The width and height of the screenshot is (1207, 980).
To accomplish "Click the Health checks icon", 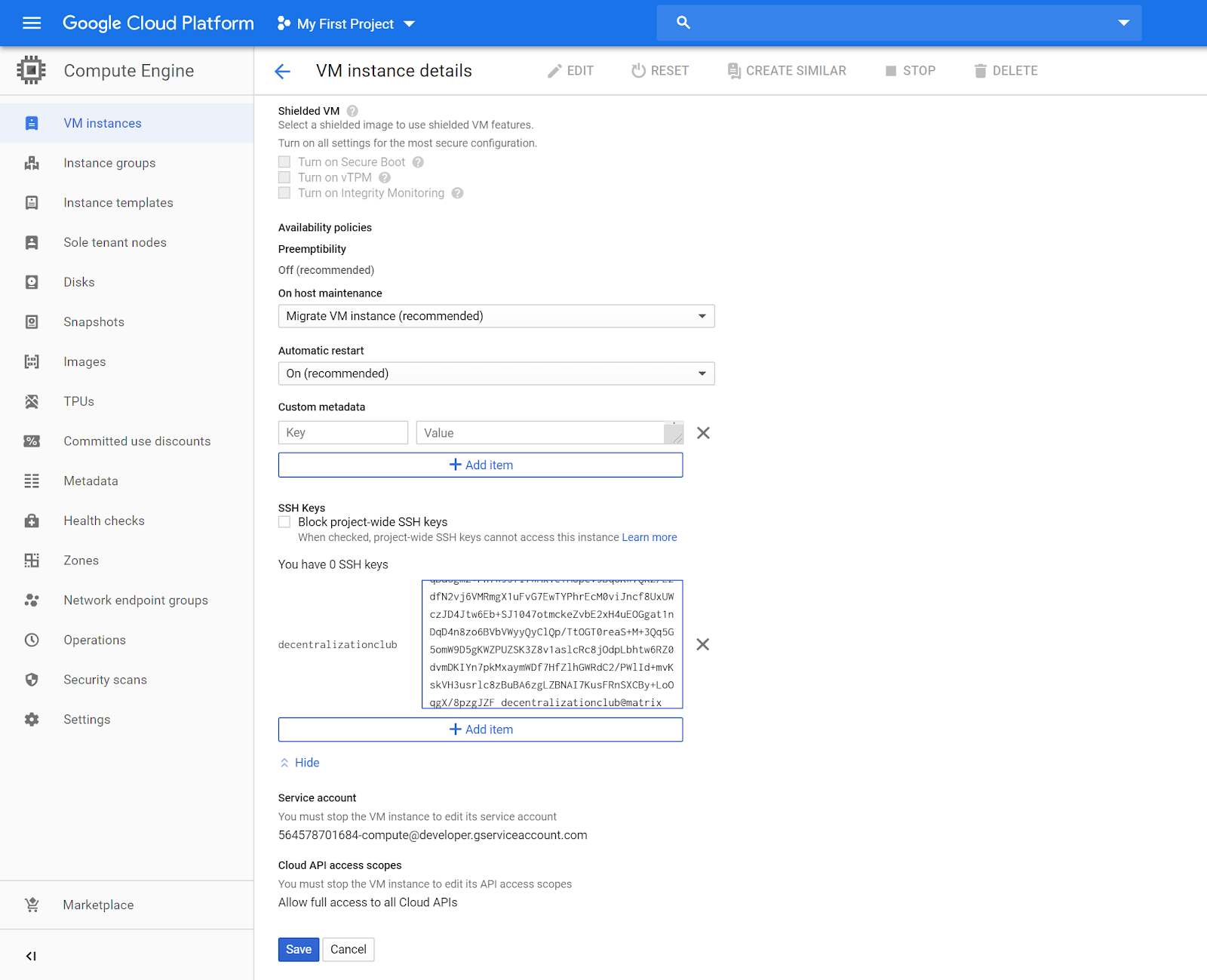I will pyautogui.click(x=32, y=521).
